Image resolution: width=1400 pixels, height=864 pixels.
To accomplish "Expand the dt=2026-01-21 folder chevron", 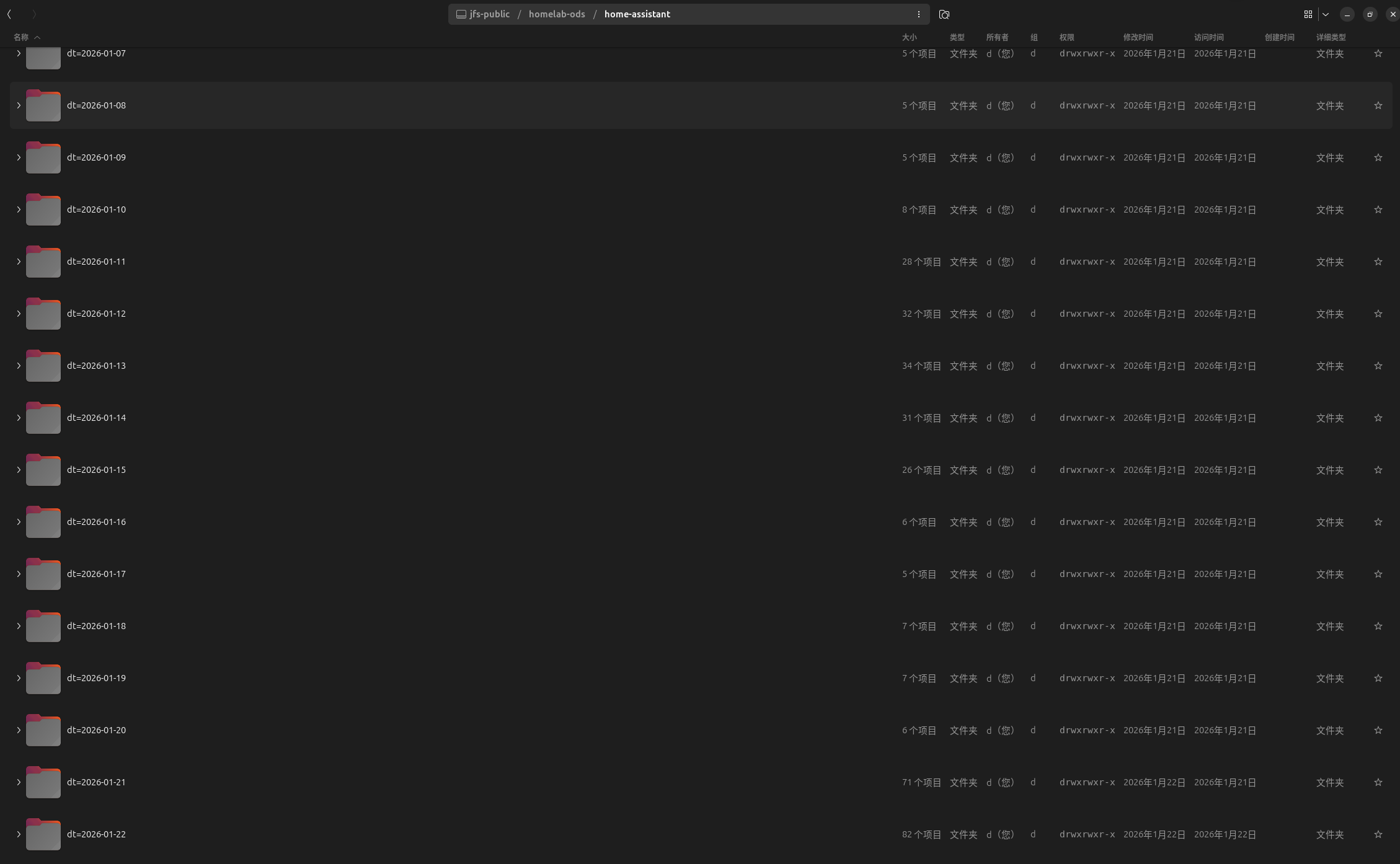I will (19, 782).
